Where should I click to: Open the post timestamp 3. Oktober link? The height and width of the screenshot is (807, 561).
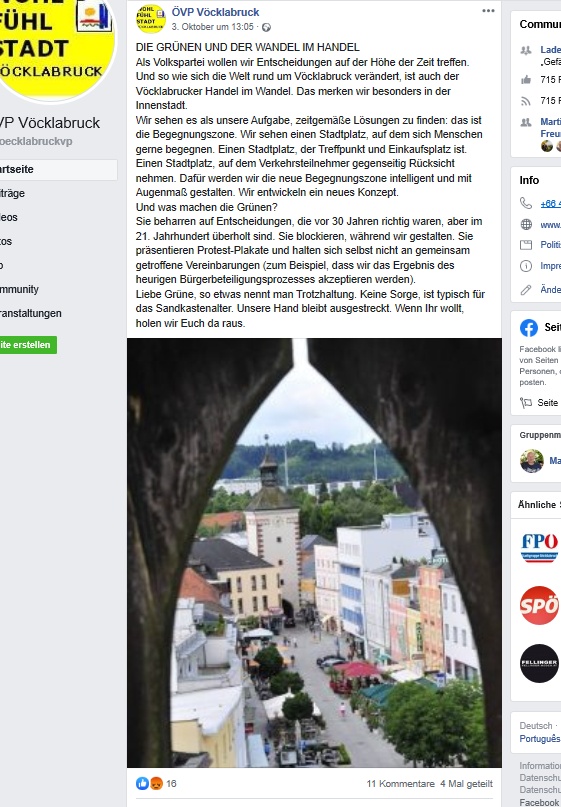[213, 27]
